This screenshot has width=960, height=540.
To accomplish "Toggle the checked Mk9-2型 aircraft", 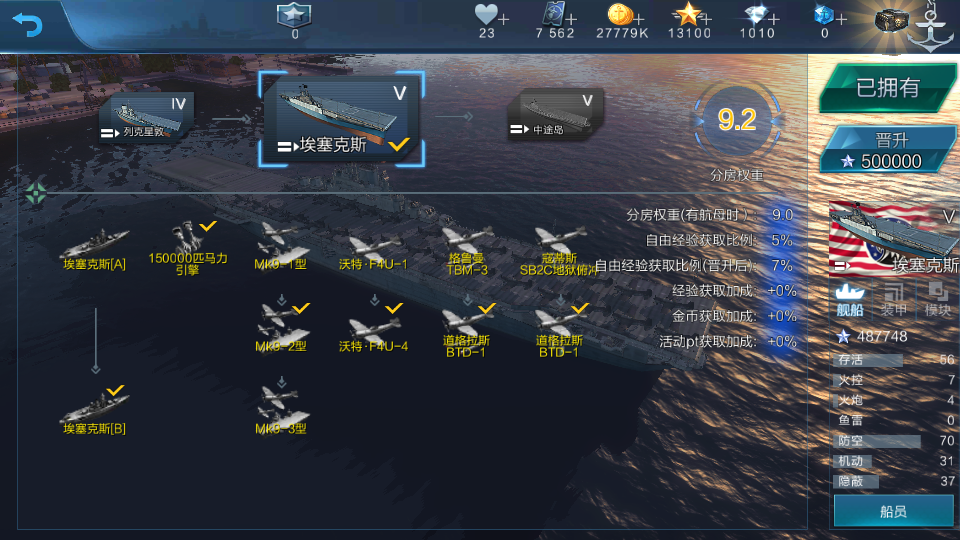I will pyautogui.click(x=282, y=328).
